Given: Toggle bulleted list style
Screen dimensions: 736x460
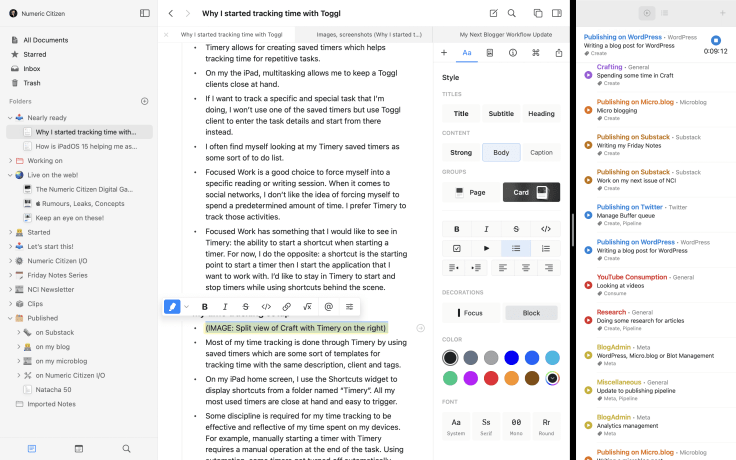Looking at the screenshot, I should [516, 248].
